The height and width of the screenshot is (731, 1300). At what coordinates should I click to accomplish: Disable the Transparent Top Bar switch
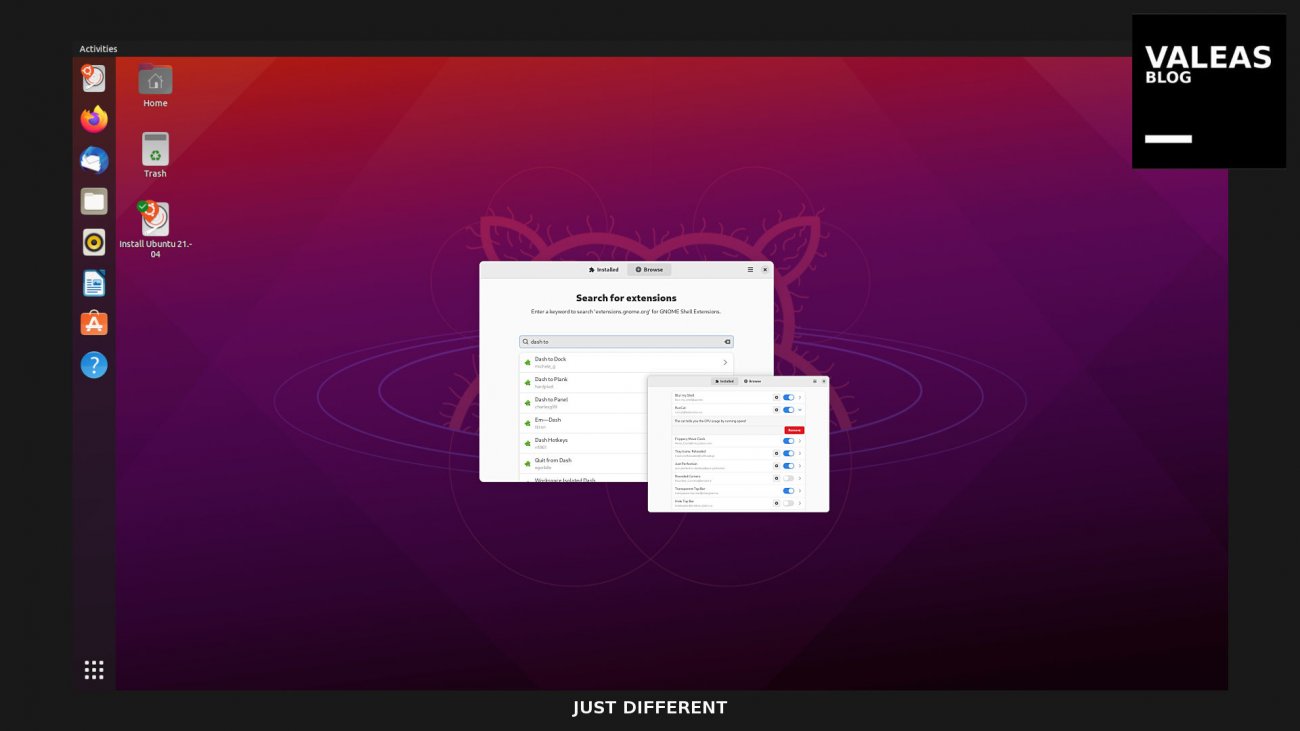tap(789, 491)
